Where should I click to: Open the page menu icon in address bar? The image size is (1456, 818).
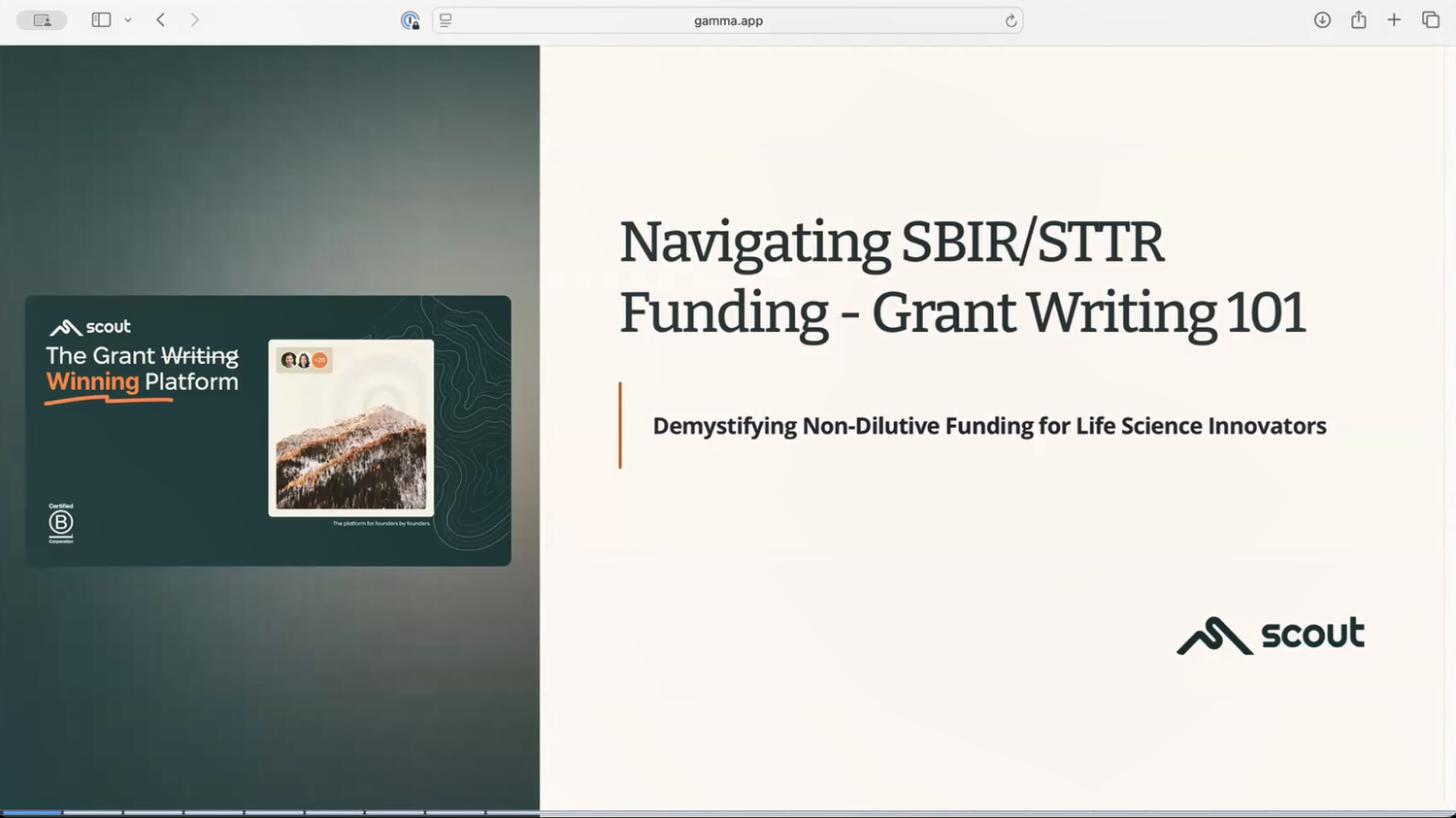(446, 20)
